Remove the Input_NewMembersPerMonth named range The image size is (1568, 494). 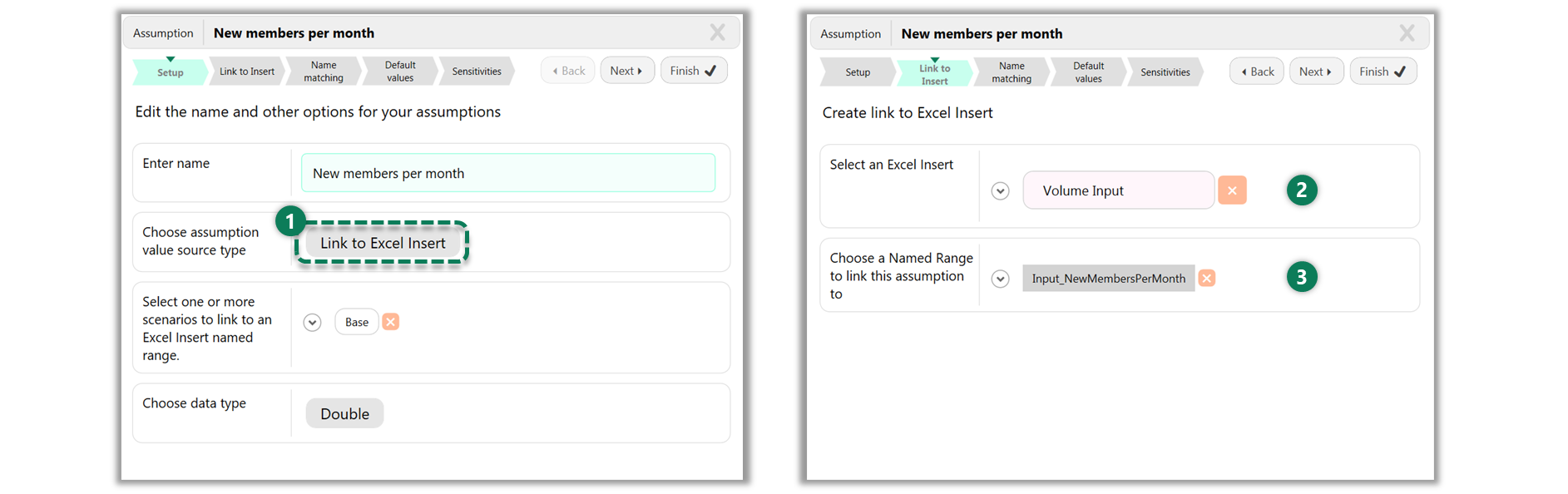1206,279
